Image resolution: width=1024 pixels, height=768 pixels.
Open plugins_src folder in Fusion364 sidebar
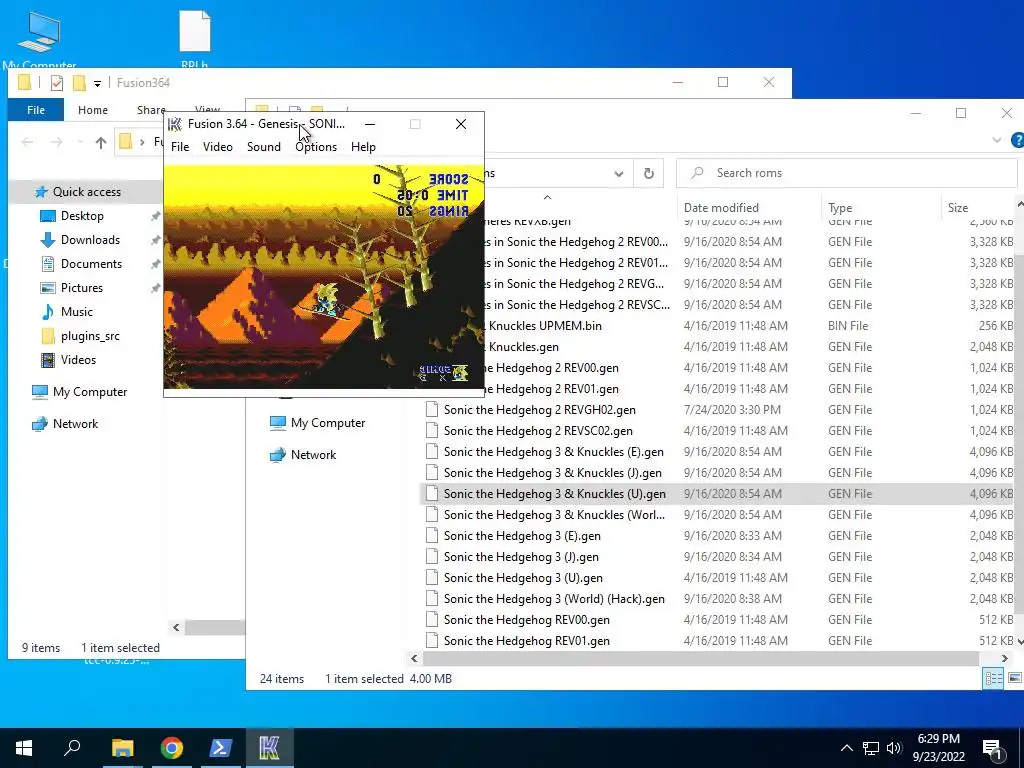pos(90,336)
